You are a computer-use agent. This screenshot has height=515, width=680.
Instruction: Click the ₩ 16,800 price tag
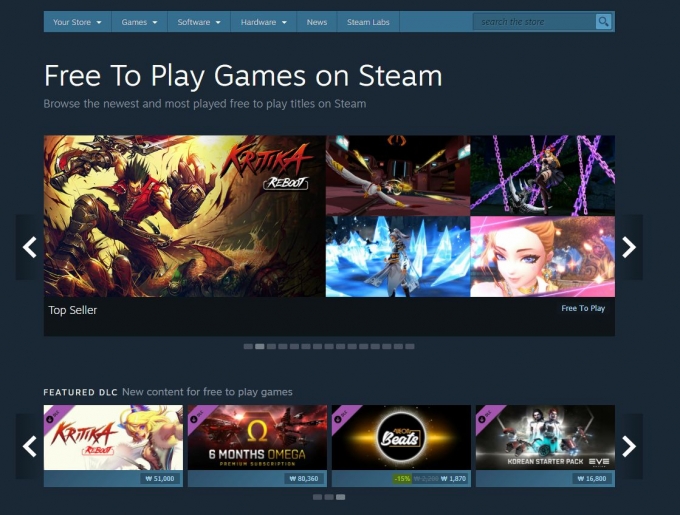click(x=592, y=479)
